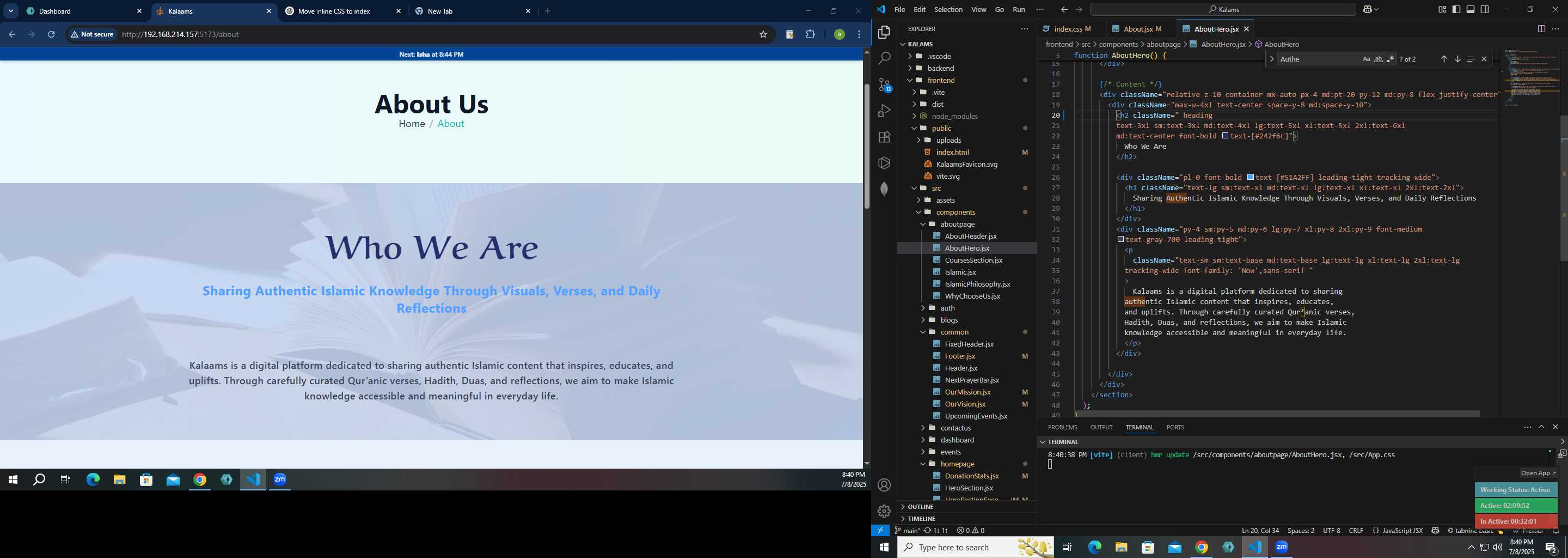This screenshot has height=558, width=1568.
Task: Open the remote window indicator in status bar
Action: pyautogui.click(x=880, y=531)
